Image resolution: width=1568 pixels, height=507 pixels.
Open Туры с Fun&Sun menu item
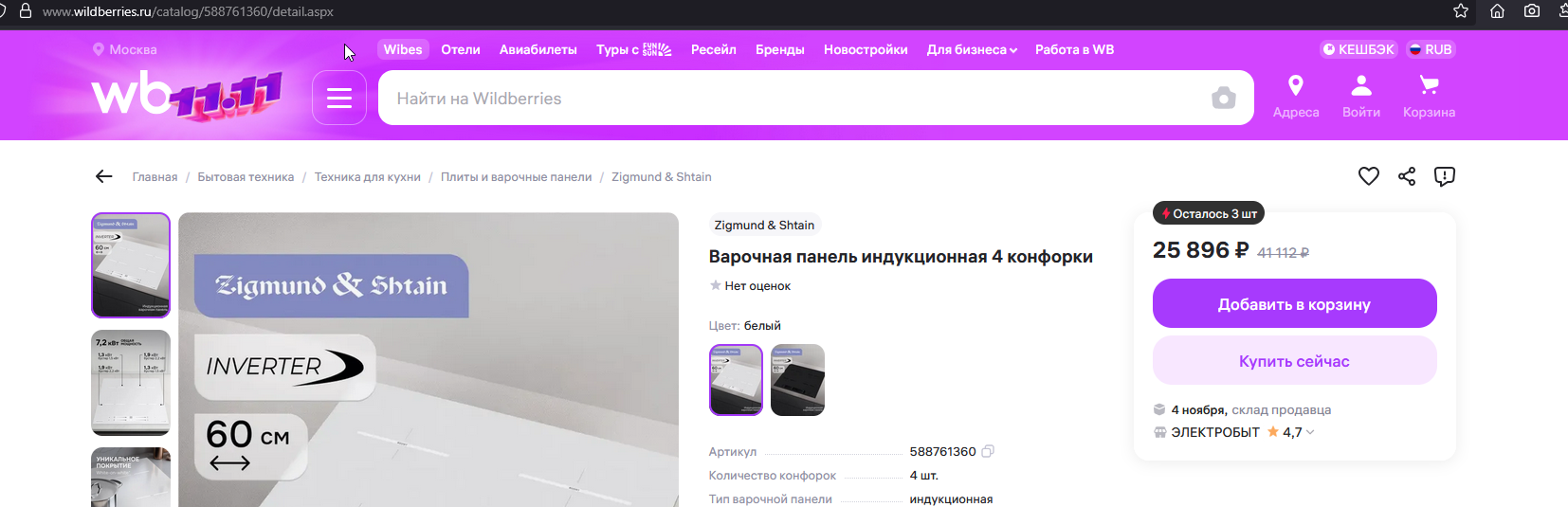click(634, 49)
